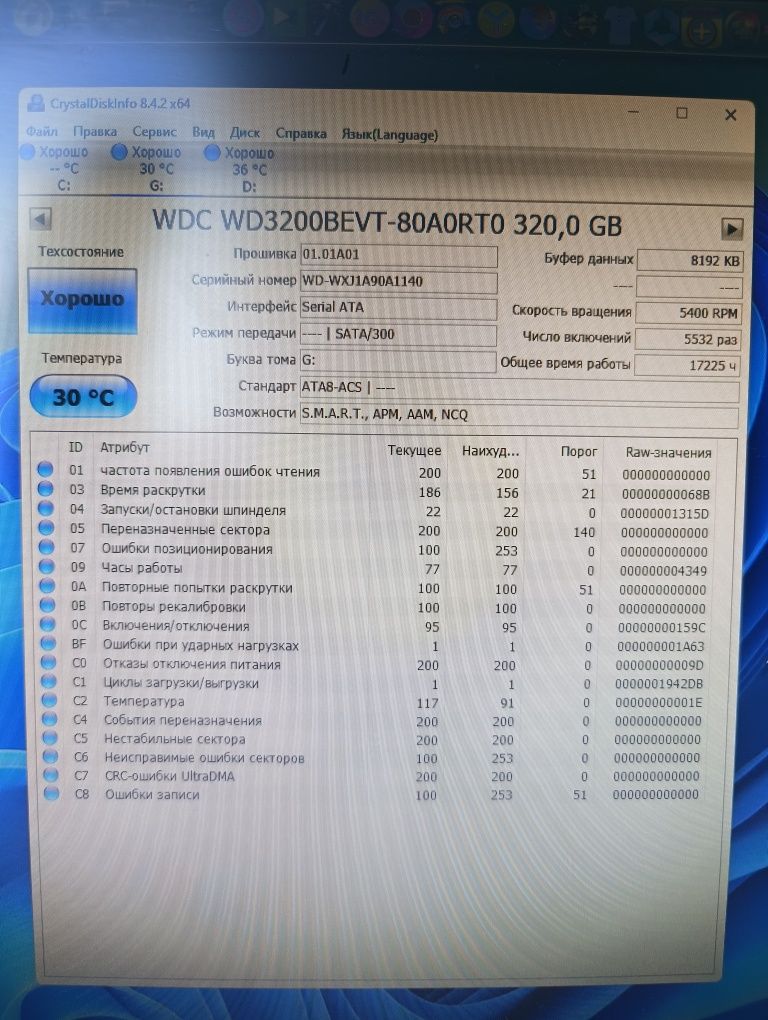Open the Вид menu
Image resolution: width=768 pixels, height=1020 pixels.
click(x=203, y=133)
